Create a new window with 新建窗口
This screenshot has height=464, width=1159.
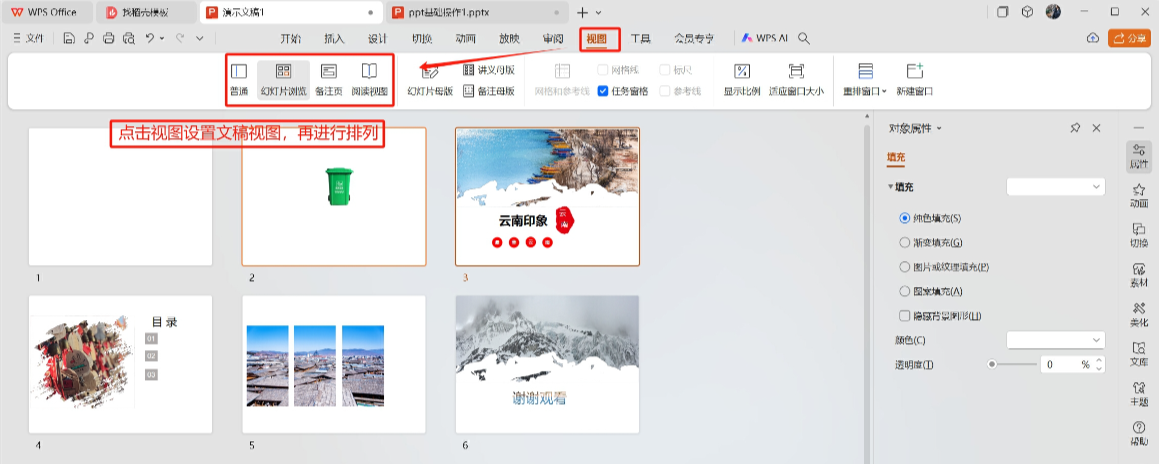pos(914,79)
